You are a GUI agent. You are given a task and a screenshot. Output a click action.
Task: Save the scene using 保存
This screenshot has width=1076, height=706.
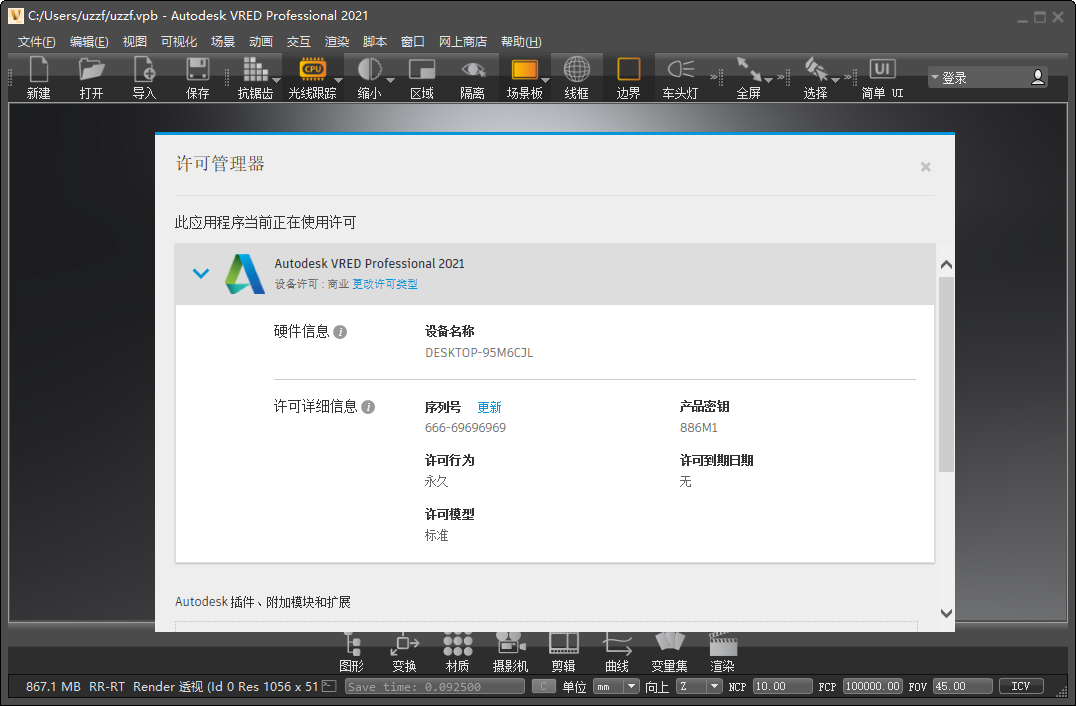(x=195, y=77)
